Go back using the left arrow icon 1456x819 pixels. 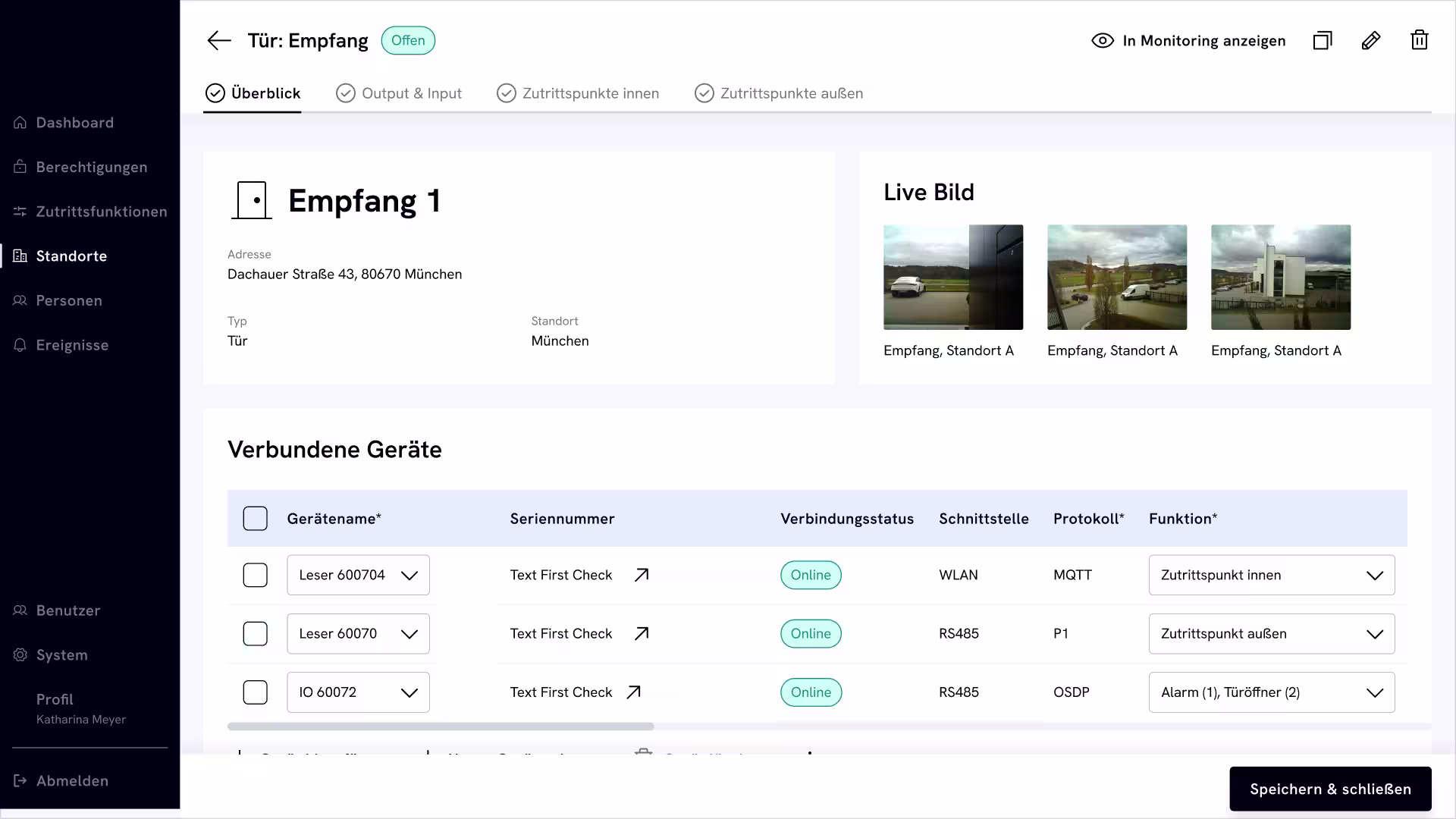(219, 40)
